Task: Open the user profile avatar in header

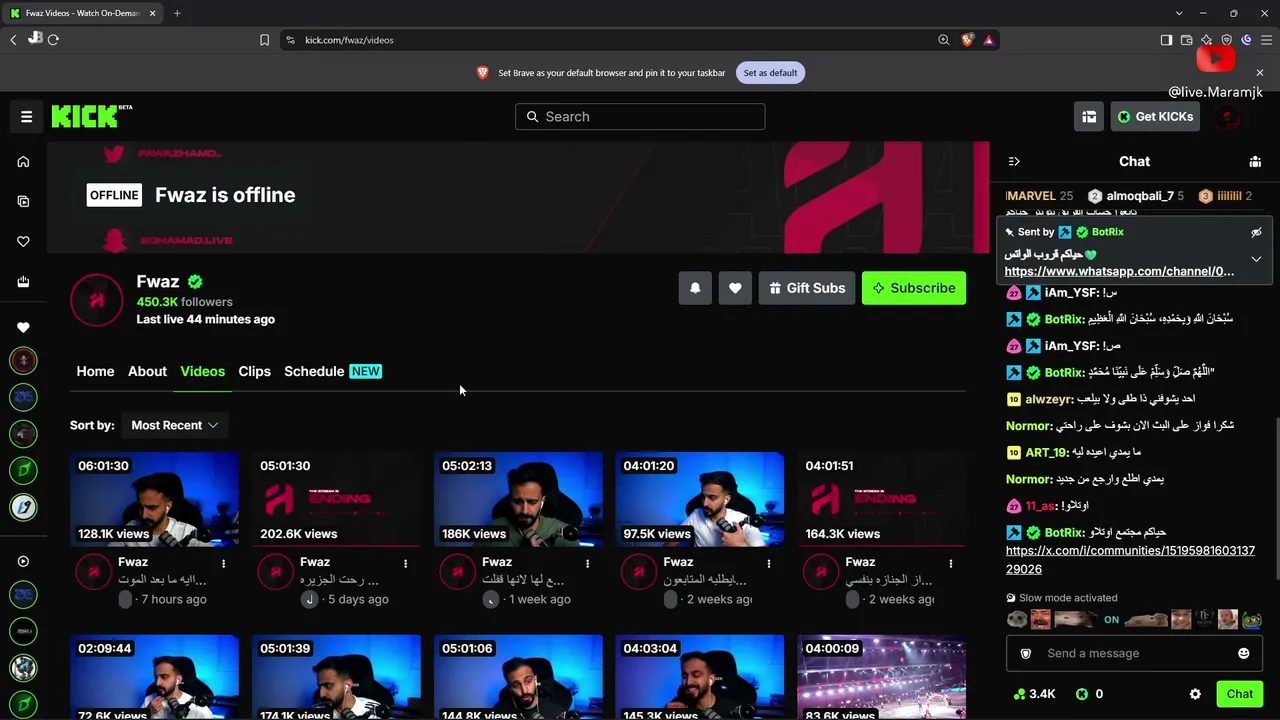Action: (x=1229, y=117)
